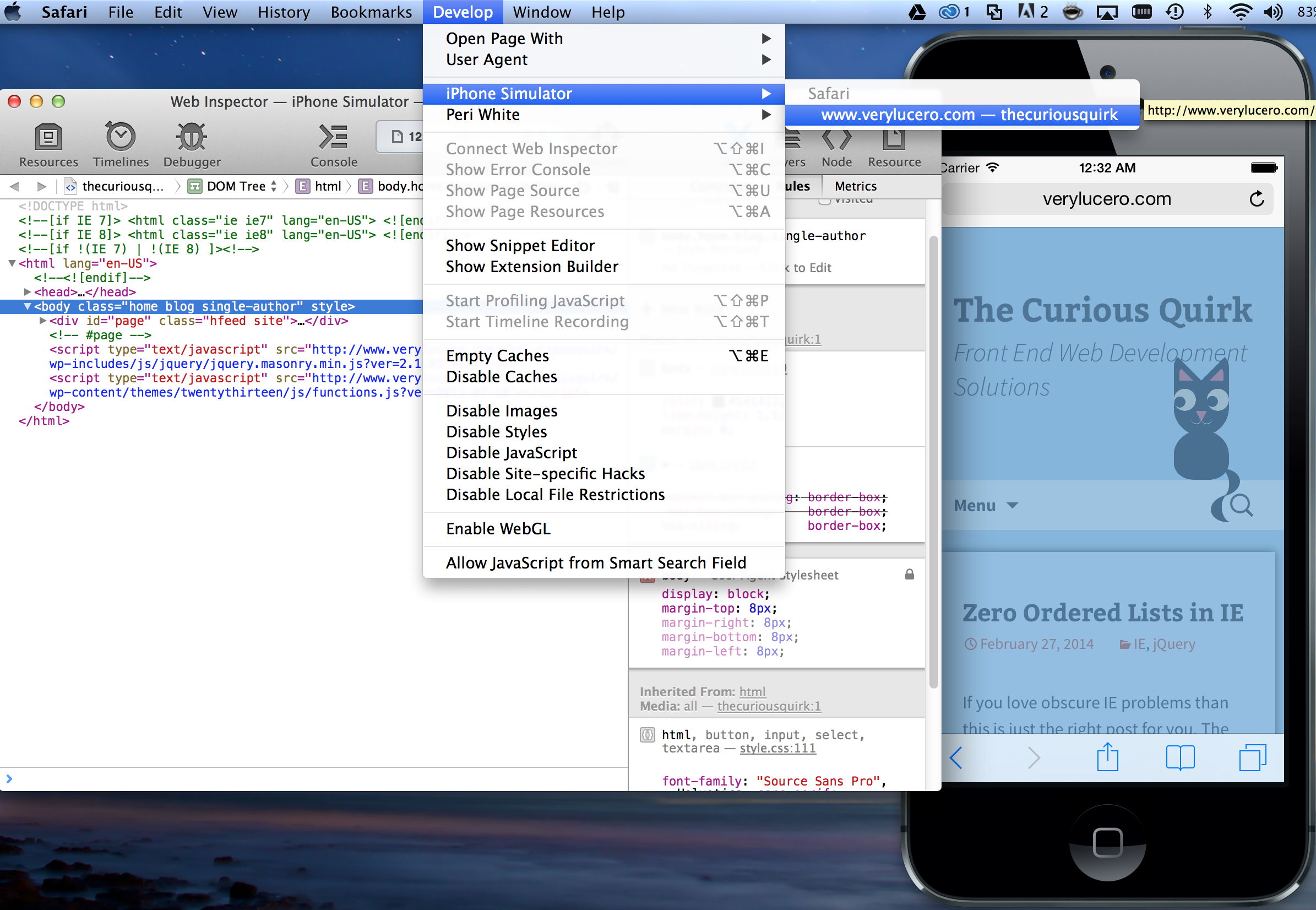Toggle Disable Styles option

click(x=603, y=432)
